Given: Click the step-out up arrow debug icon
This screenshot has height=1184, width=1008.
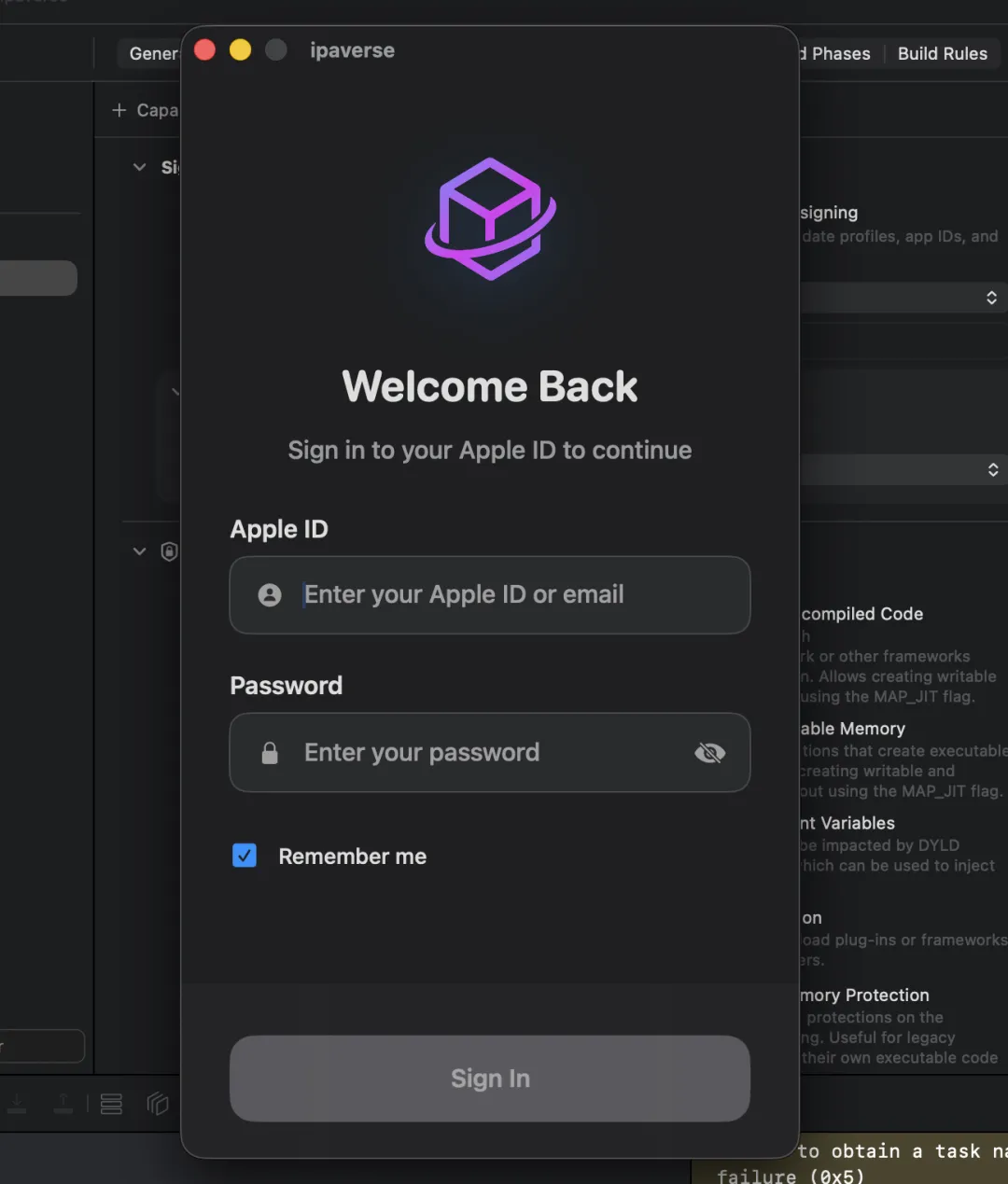Looking at the screenshot, I should [x=63, y=1104].
